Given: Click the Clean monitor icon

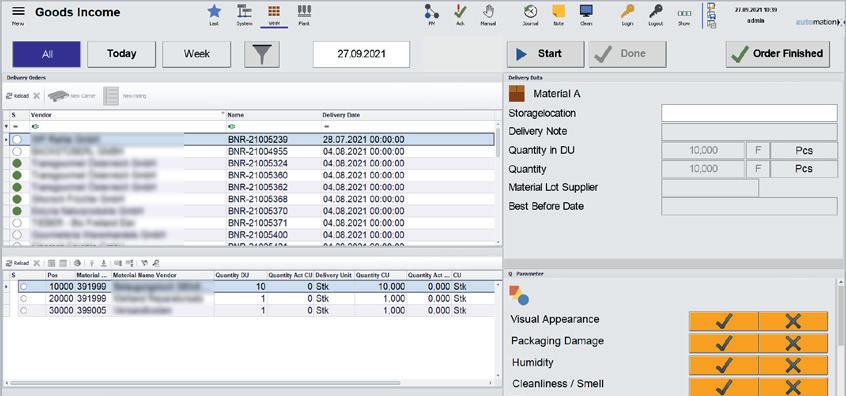Looking at the screenshot, I should (x=586, y=11).
